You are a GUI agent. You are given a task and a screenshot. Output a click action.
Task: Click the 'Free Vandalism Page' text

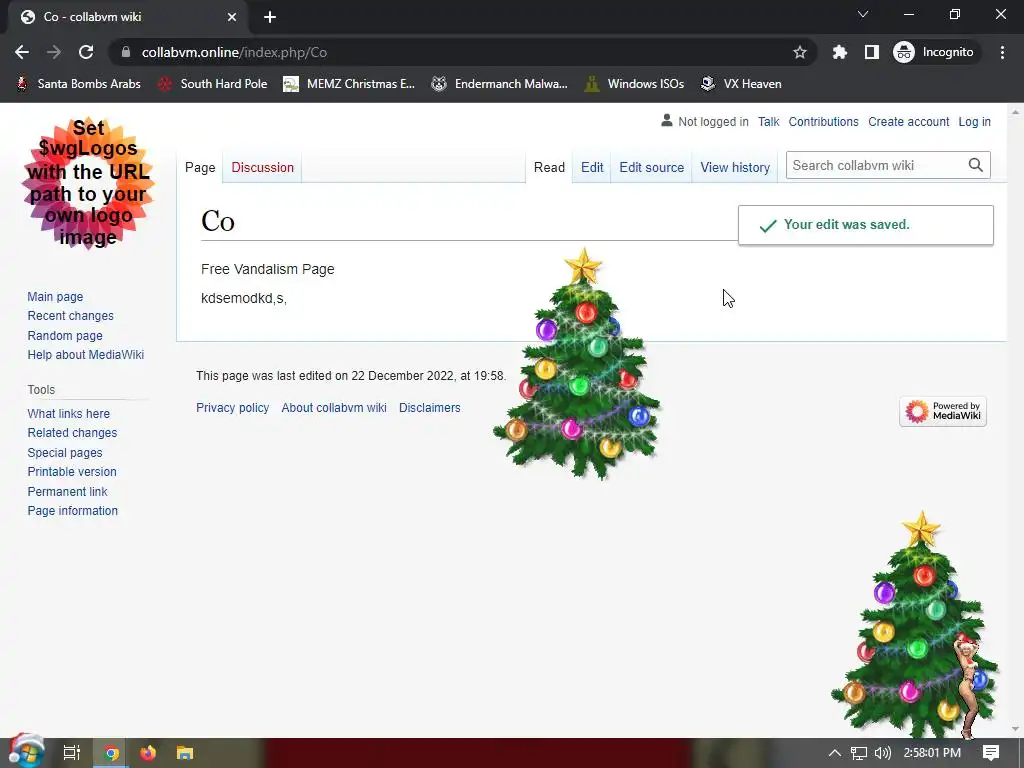[x=268, y=269]
